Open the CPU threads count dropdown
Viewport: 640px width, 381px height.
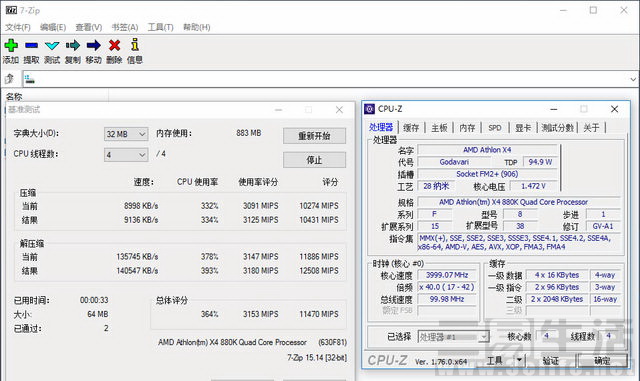[x=126, y=155]
